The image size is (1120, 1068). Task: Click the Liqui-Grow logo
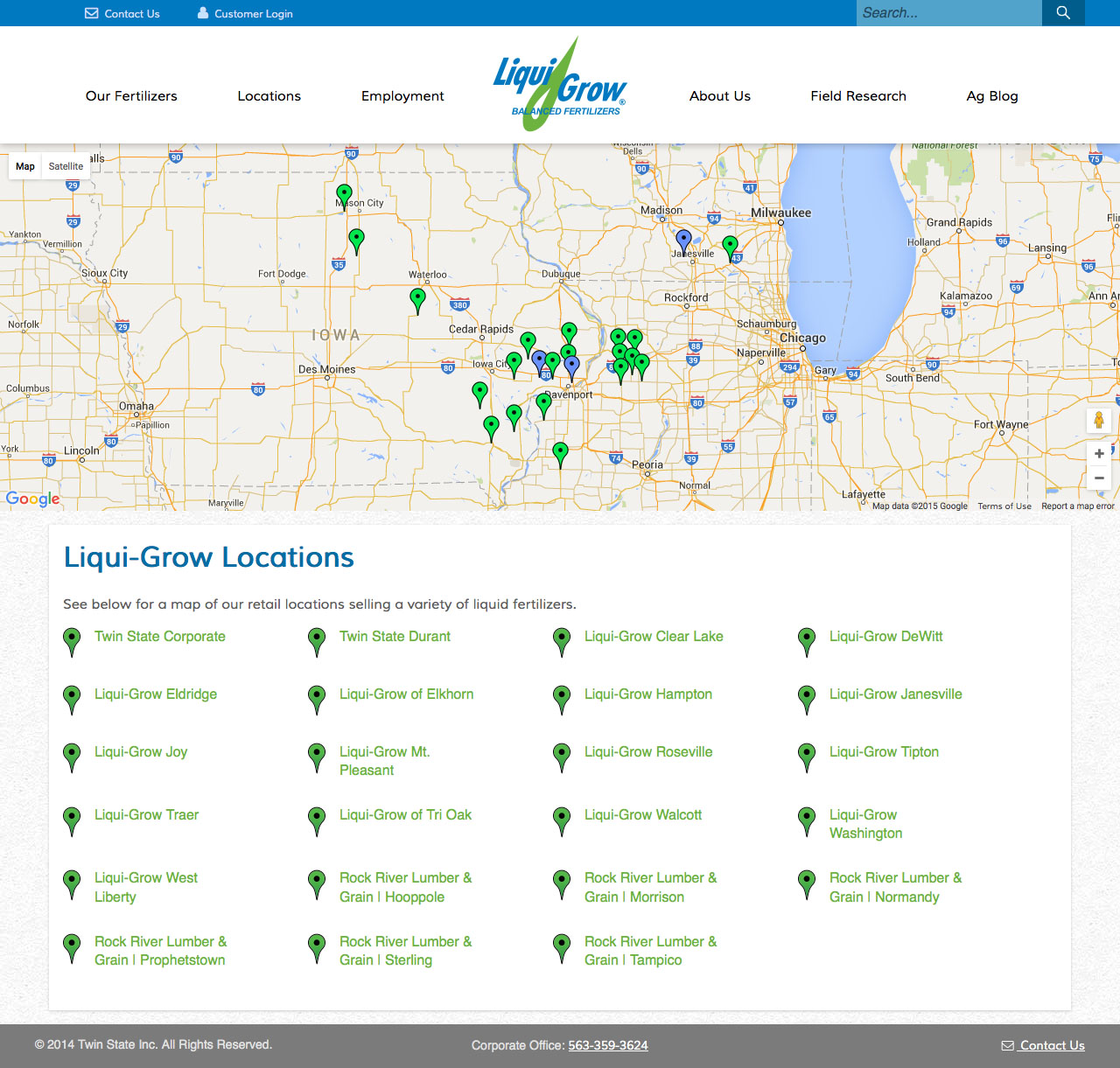pos(560,85)
